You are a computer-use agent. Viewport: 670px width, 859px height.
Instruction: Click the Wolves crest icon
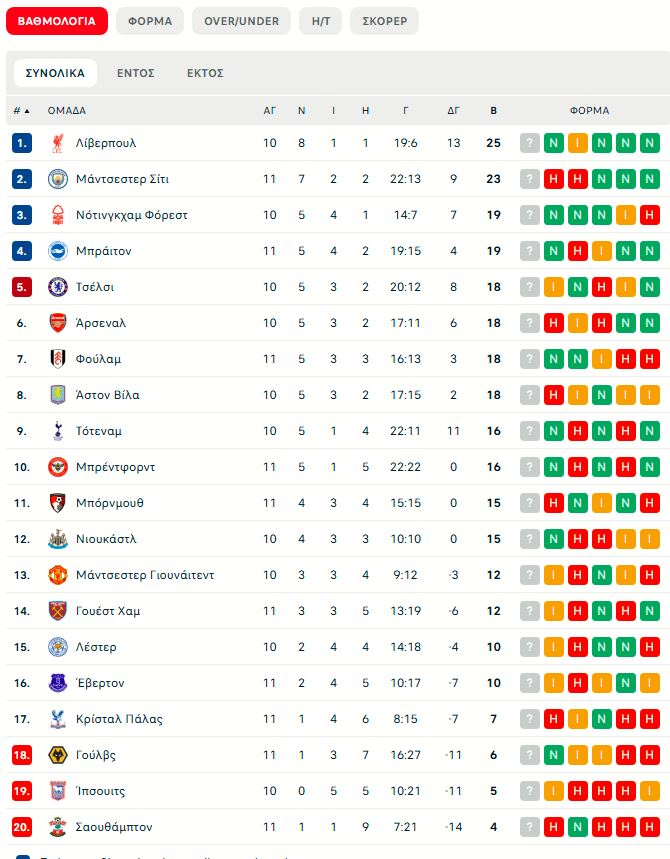57,755
